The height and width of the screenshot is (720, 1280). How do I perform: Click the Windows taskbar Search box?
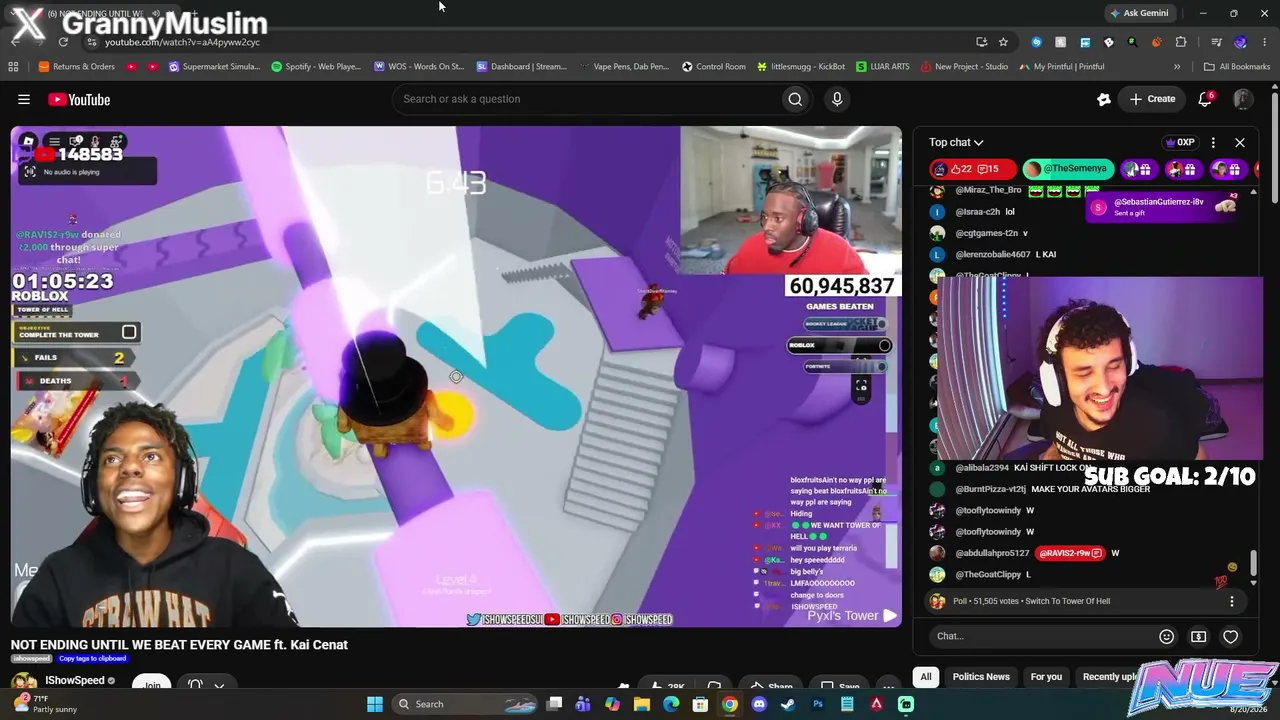point(466,704)
